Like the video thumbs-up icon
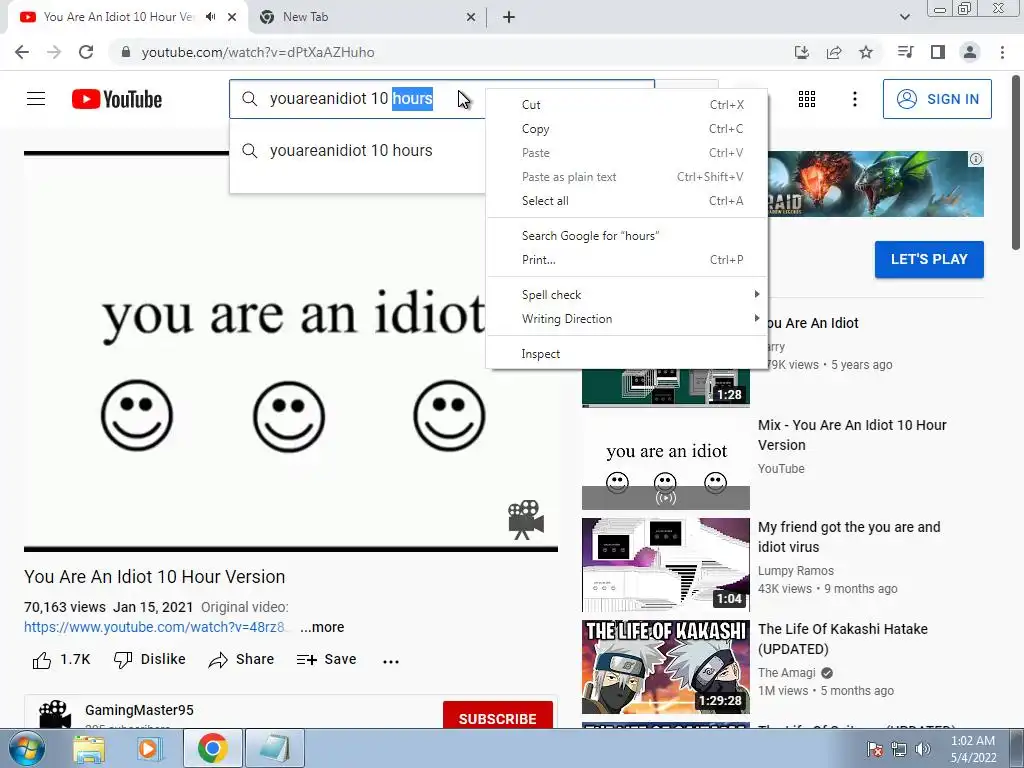 click(x=42, y=660)
